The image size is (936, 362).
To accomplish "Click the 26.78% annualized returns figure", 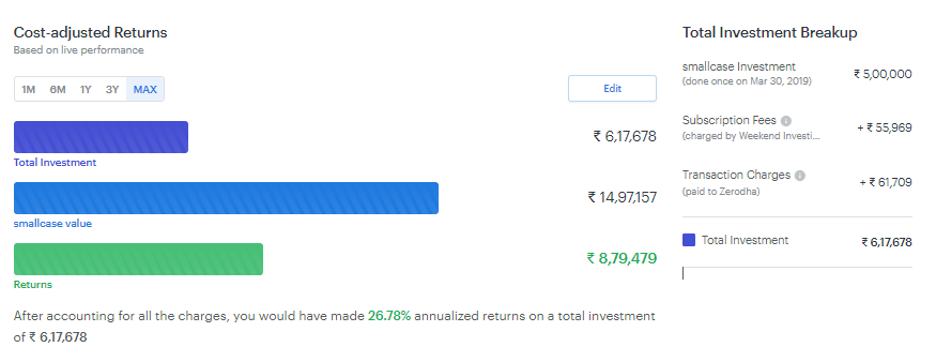I will tap(389, 316).
